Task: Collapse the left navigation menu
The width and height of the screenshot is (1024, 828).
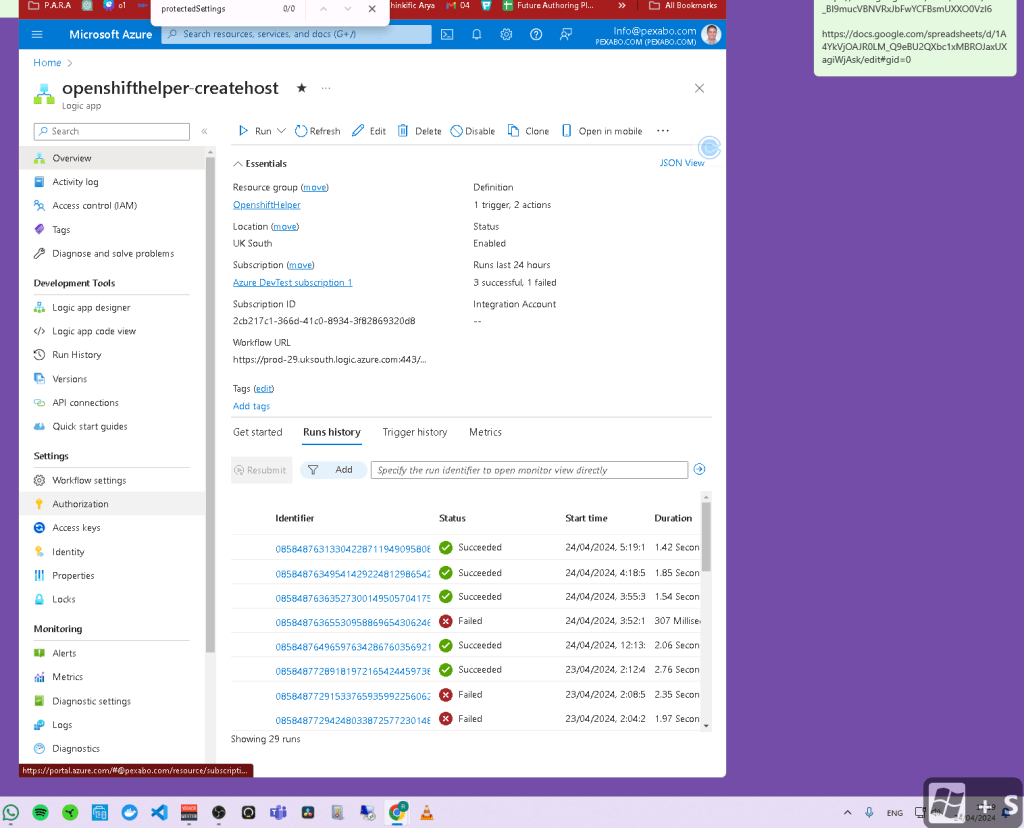Action: tap(204, 131)
